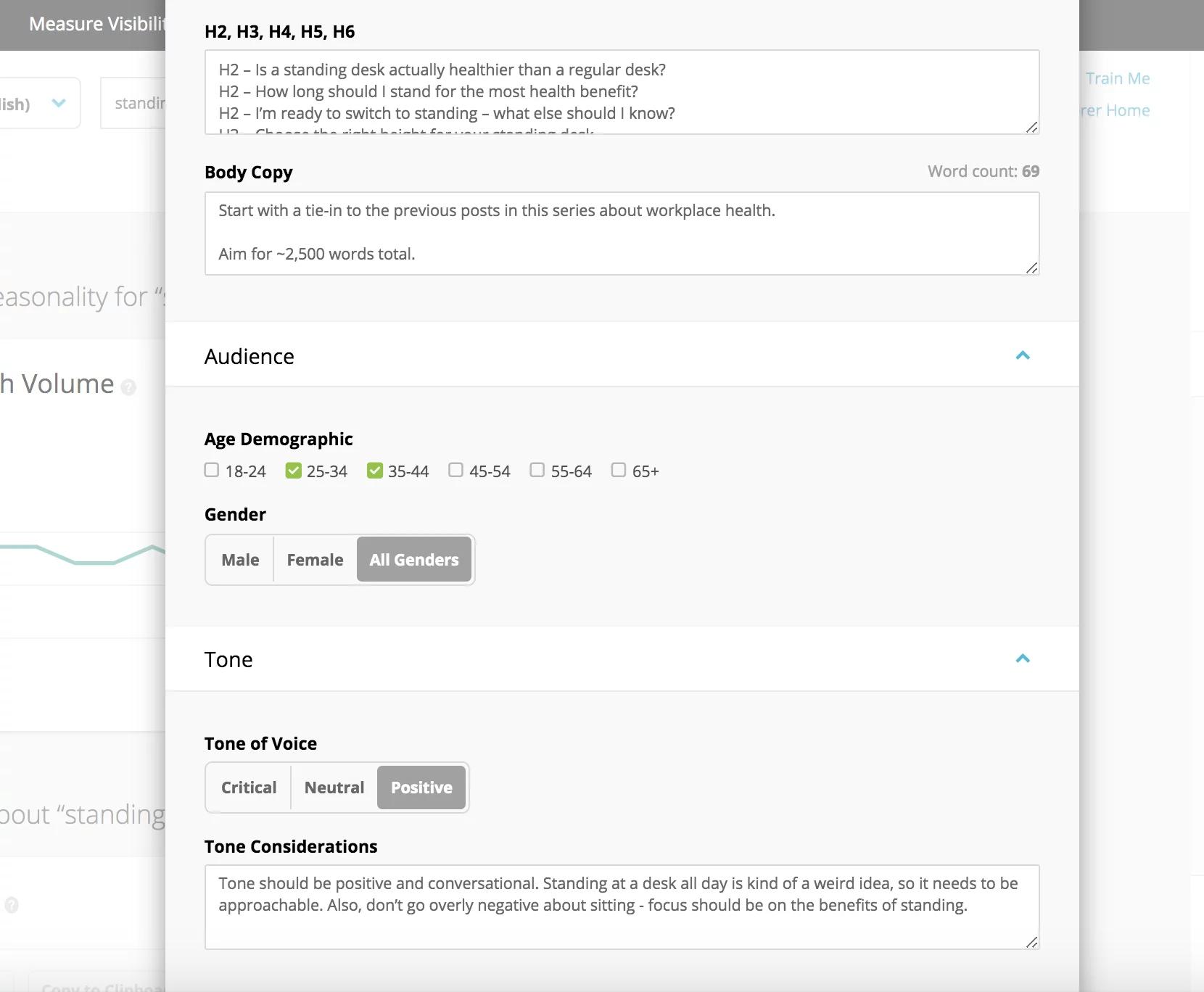
Task: Click into the Body Copy text area
Action: coord(622,233)
